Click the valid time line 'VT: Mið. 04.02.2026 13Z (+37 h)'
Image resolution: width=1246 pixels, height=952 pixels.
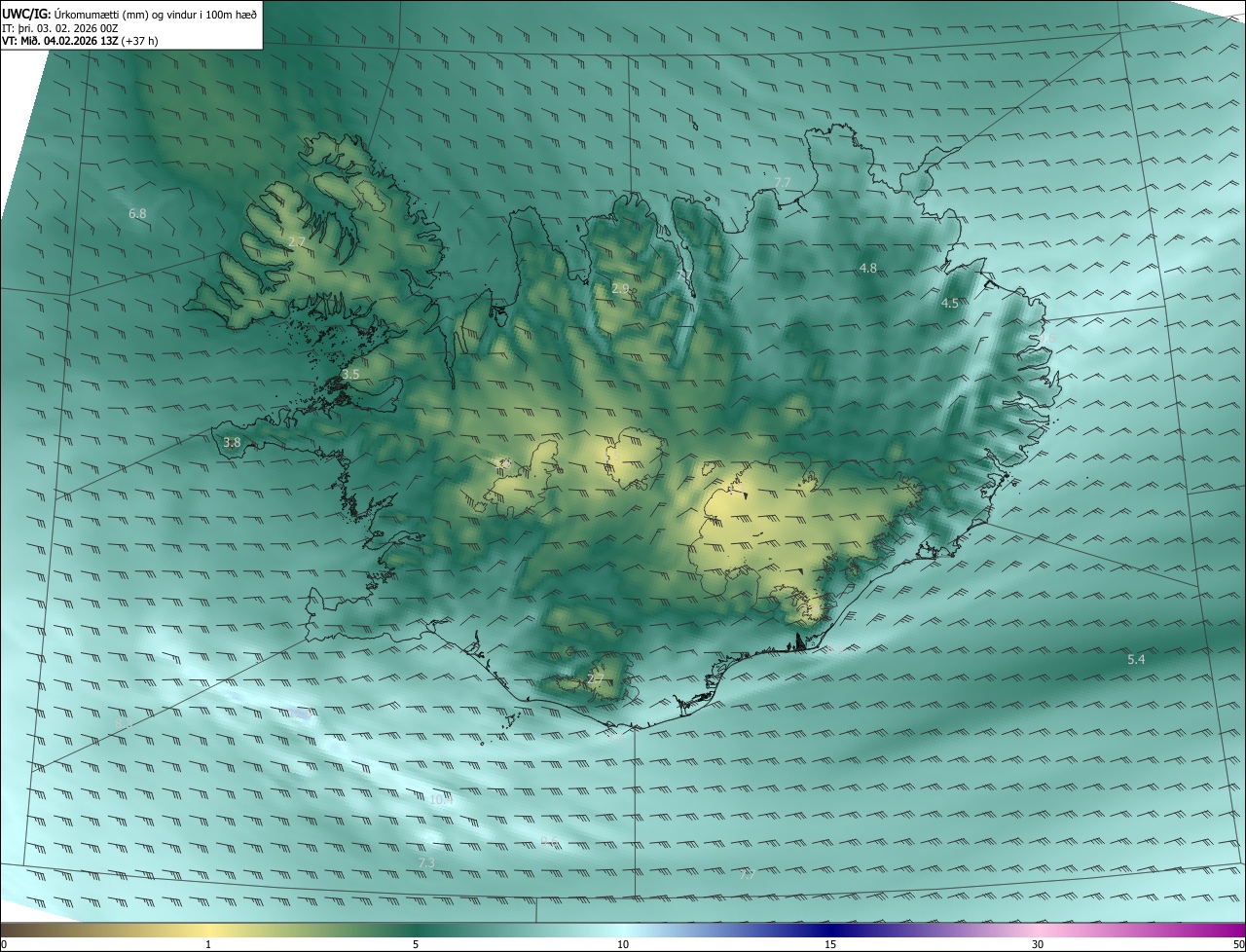pyautogui.click(x=80, y=41)
